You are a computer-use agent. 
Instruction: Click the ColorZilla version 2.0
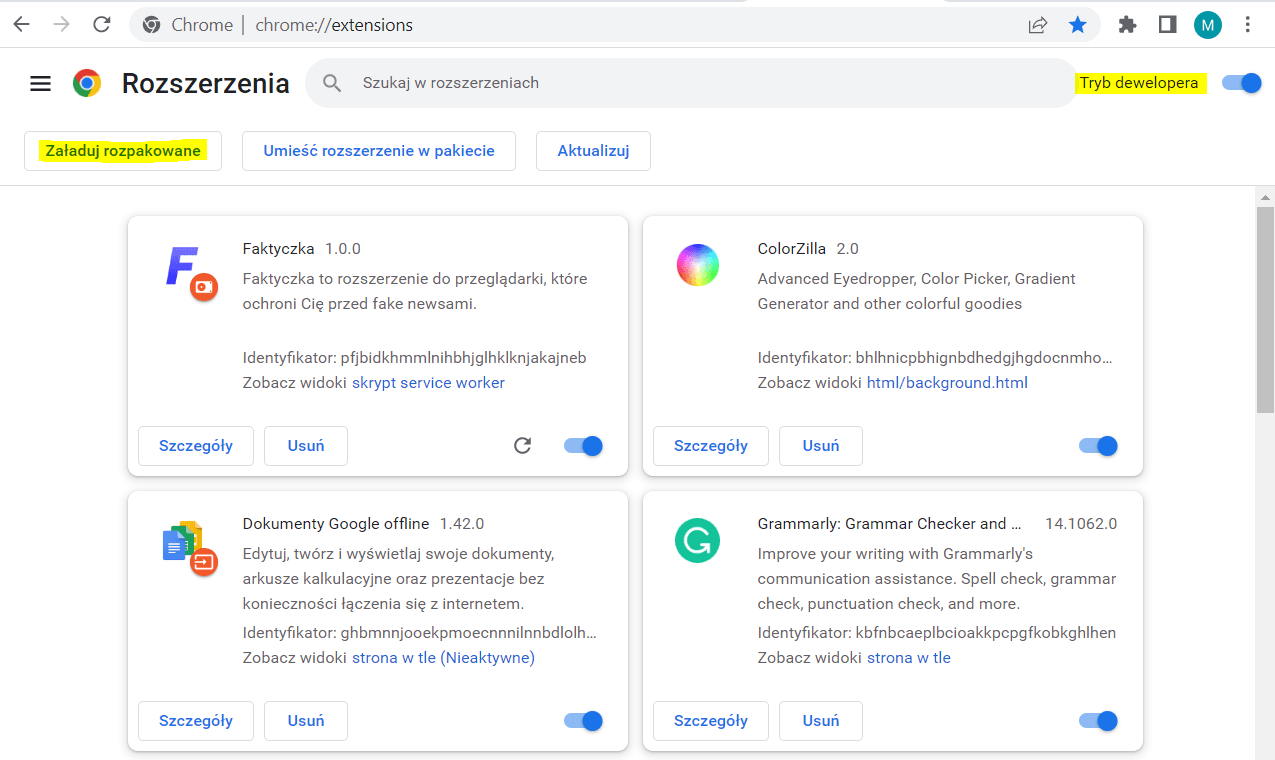click(x=847, y=249)
